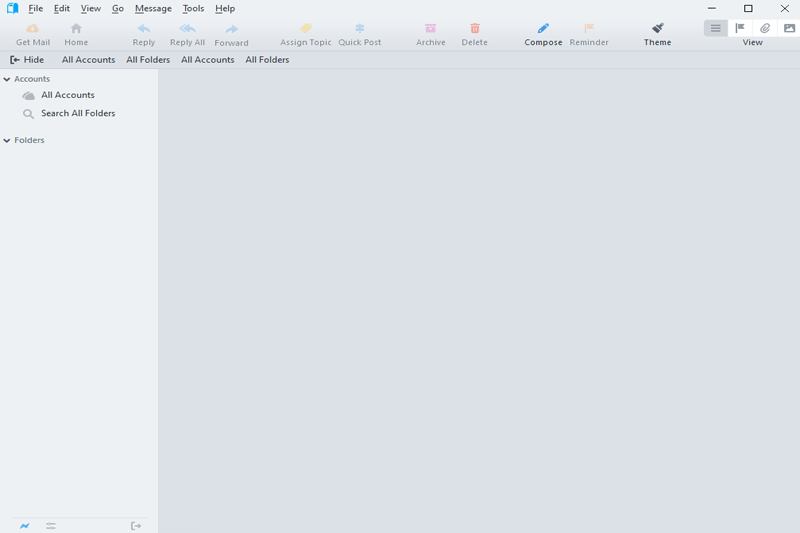Click the Compose pencil icon
800x533 pixels.
(x=543, y=29)
